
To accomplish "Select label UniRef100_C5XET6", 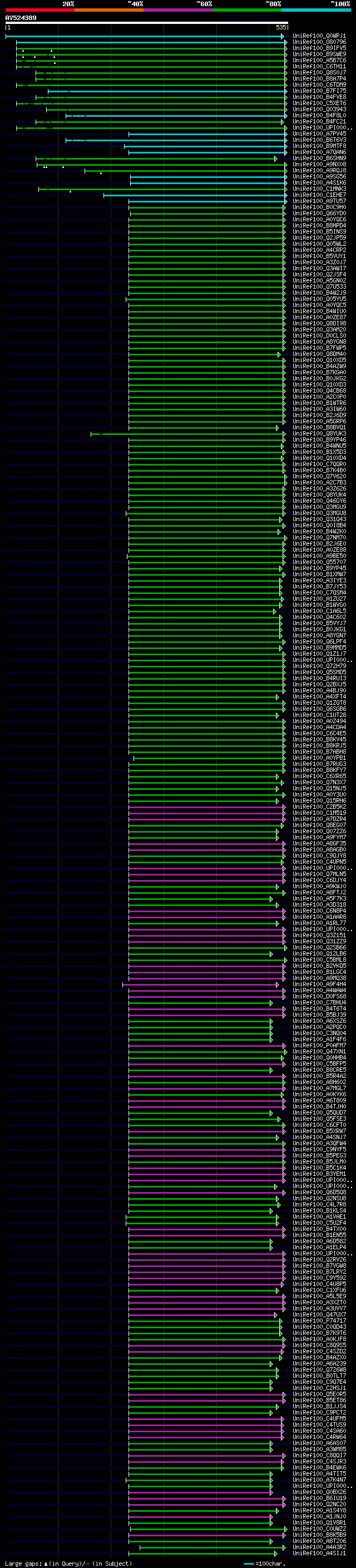I will pos(319,103).
